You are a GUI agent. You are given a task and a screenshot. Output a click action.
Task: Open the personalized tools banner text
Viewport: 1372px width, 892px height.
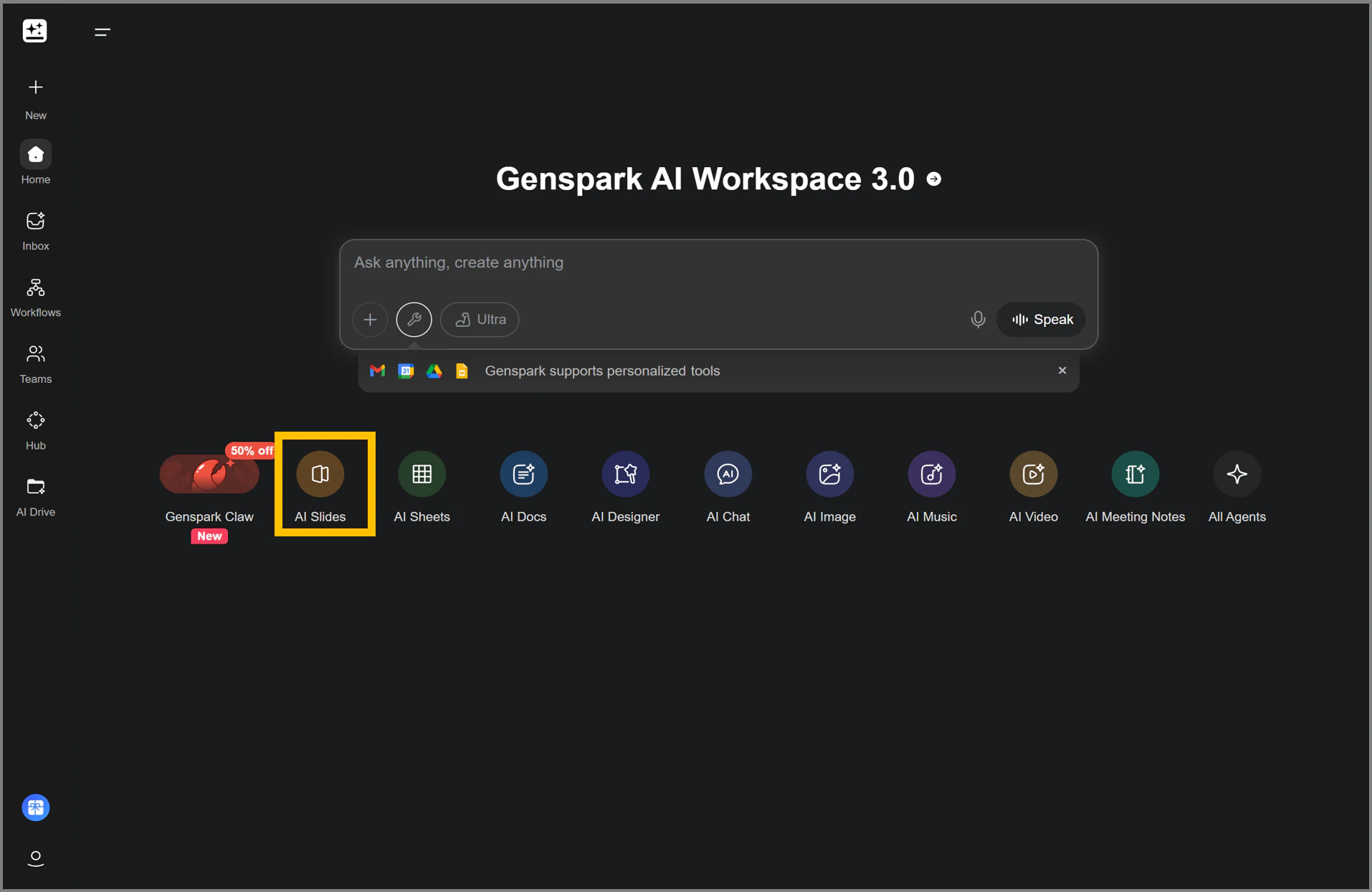point(602,371)
